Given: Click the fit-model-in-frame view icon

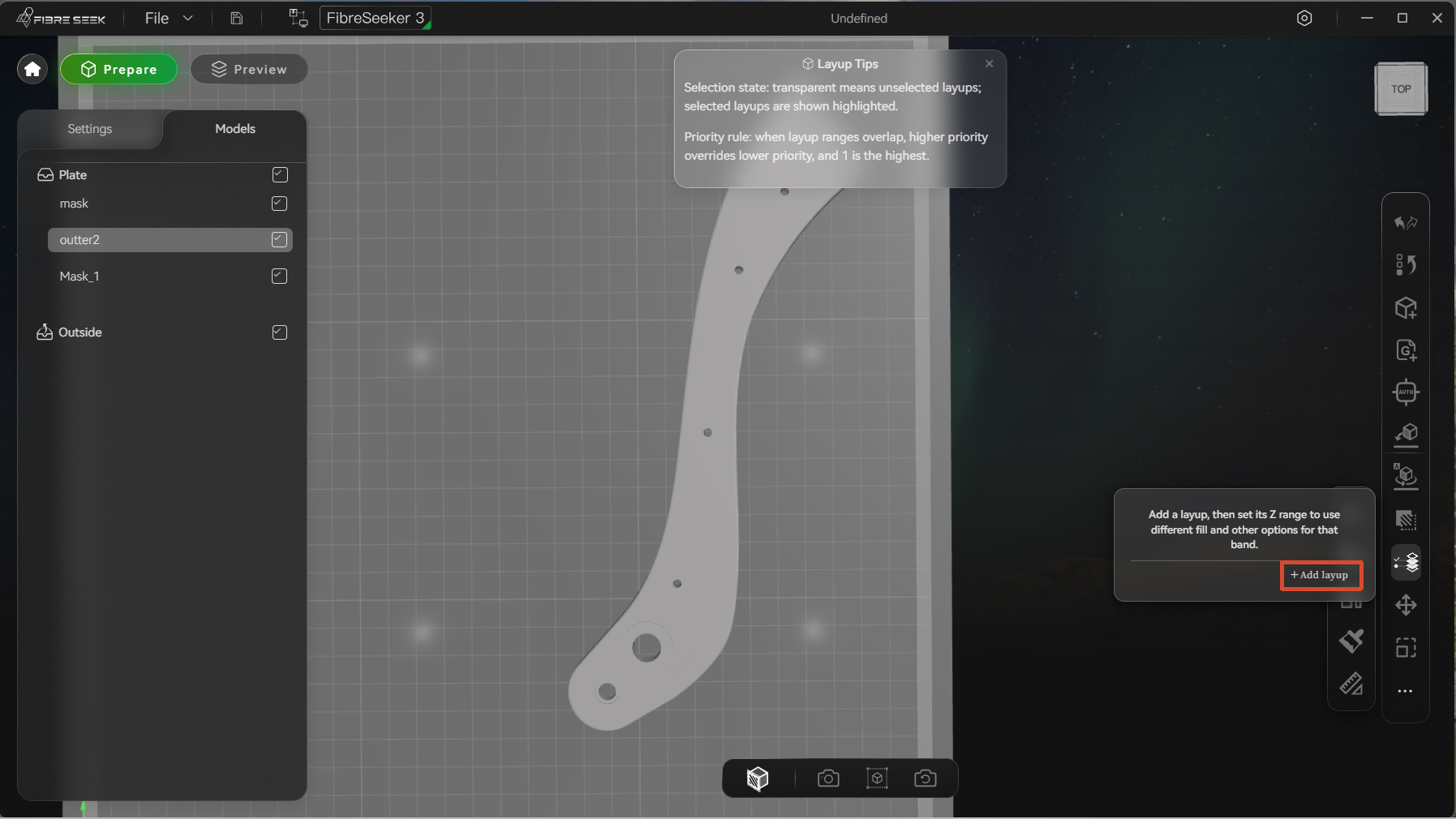Looking at the screenshot, I should pos(877,778).
